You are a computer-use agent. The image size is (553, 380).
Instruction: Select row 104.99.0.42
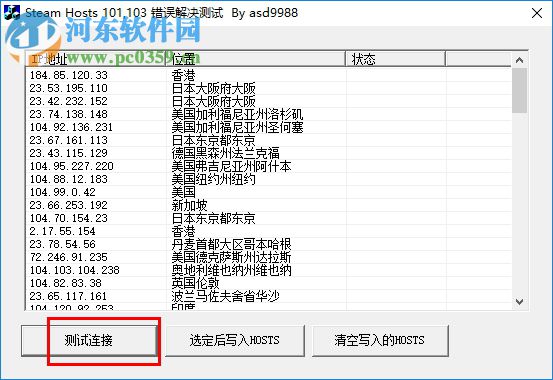tap(269, 192)
